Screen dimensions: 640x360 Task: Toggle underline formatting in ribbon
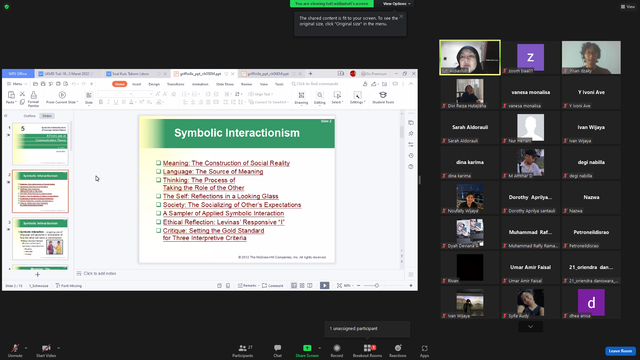coord(116,102)
